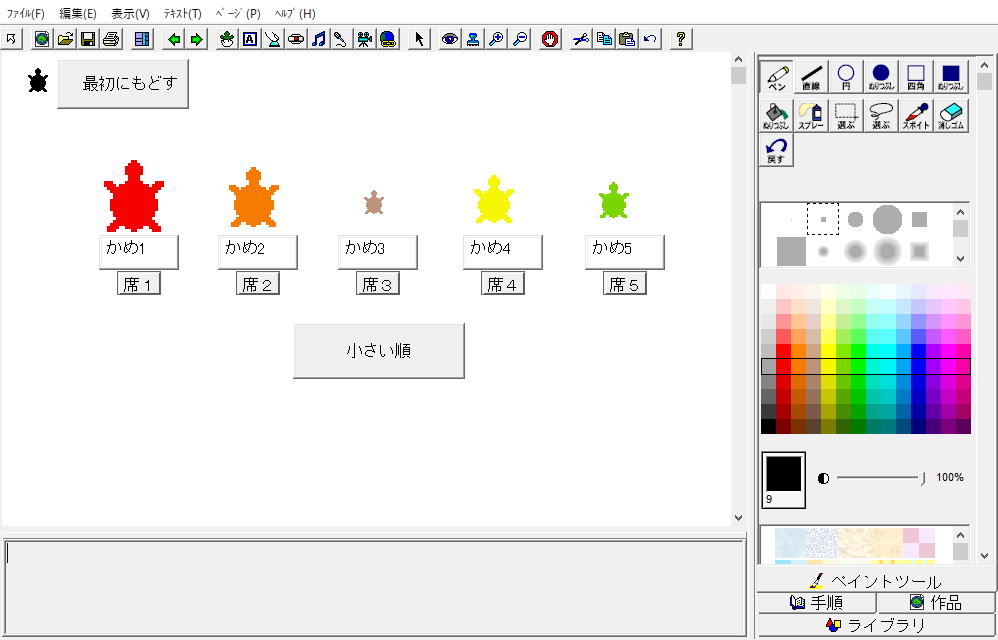Select the 直線 straight line tool
Viewport: 998px width, 640px height.
point(811,77)
